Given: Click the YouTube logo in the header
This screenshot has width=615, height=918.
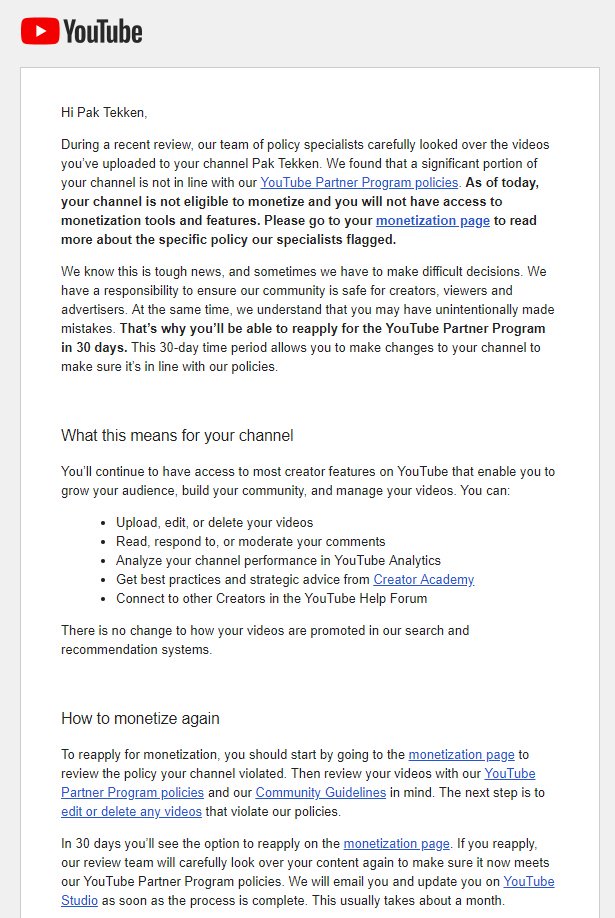Looking at the screenshot, I should pos(81,31).
